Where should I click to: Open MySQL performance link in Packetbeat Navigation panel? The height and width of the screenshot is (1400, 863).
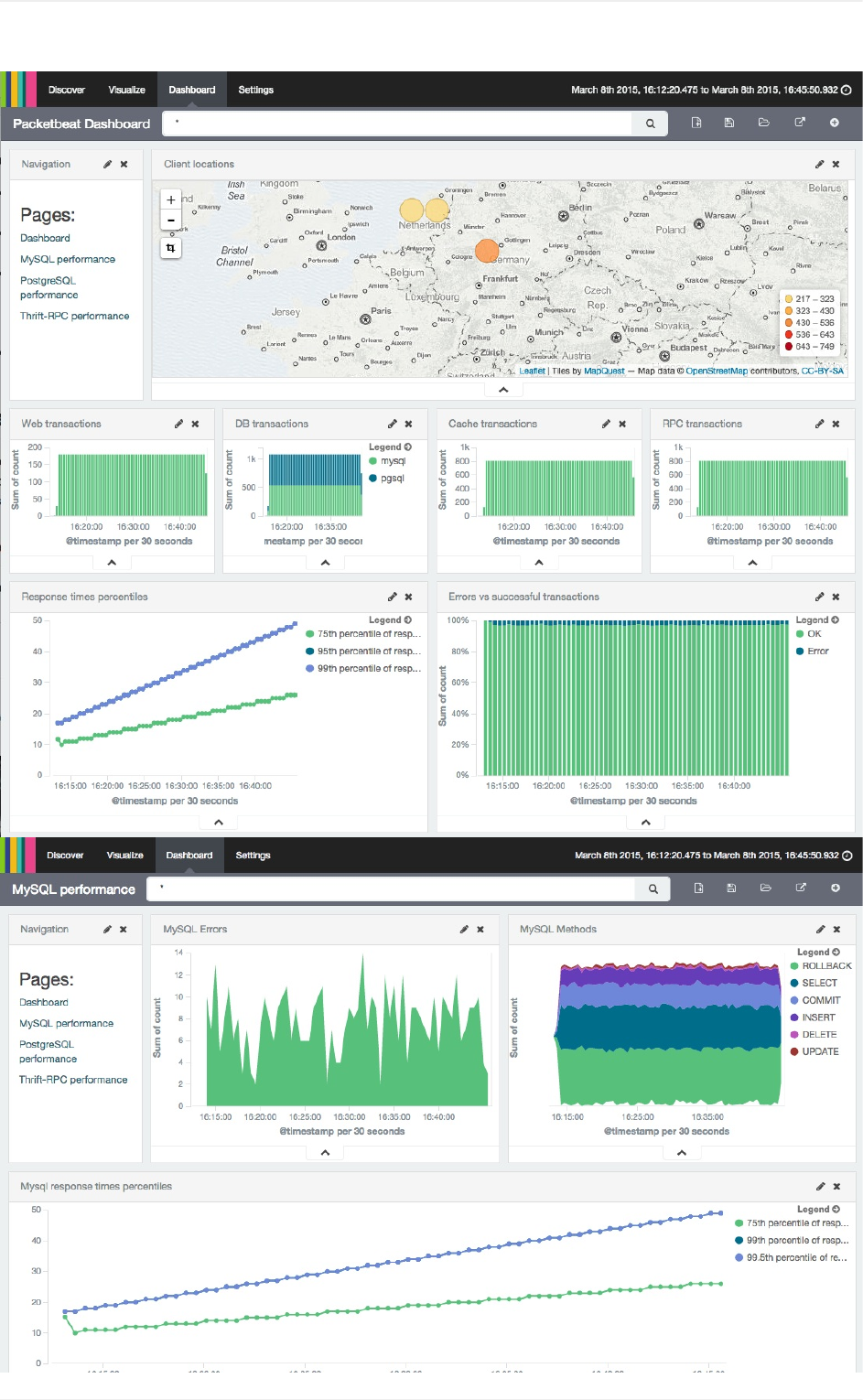[x=68, y=260]
